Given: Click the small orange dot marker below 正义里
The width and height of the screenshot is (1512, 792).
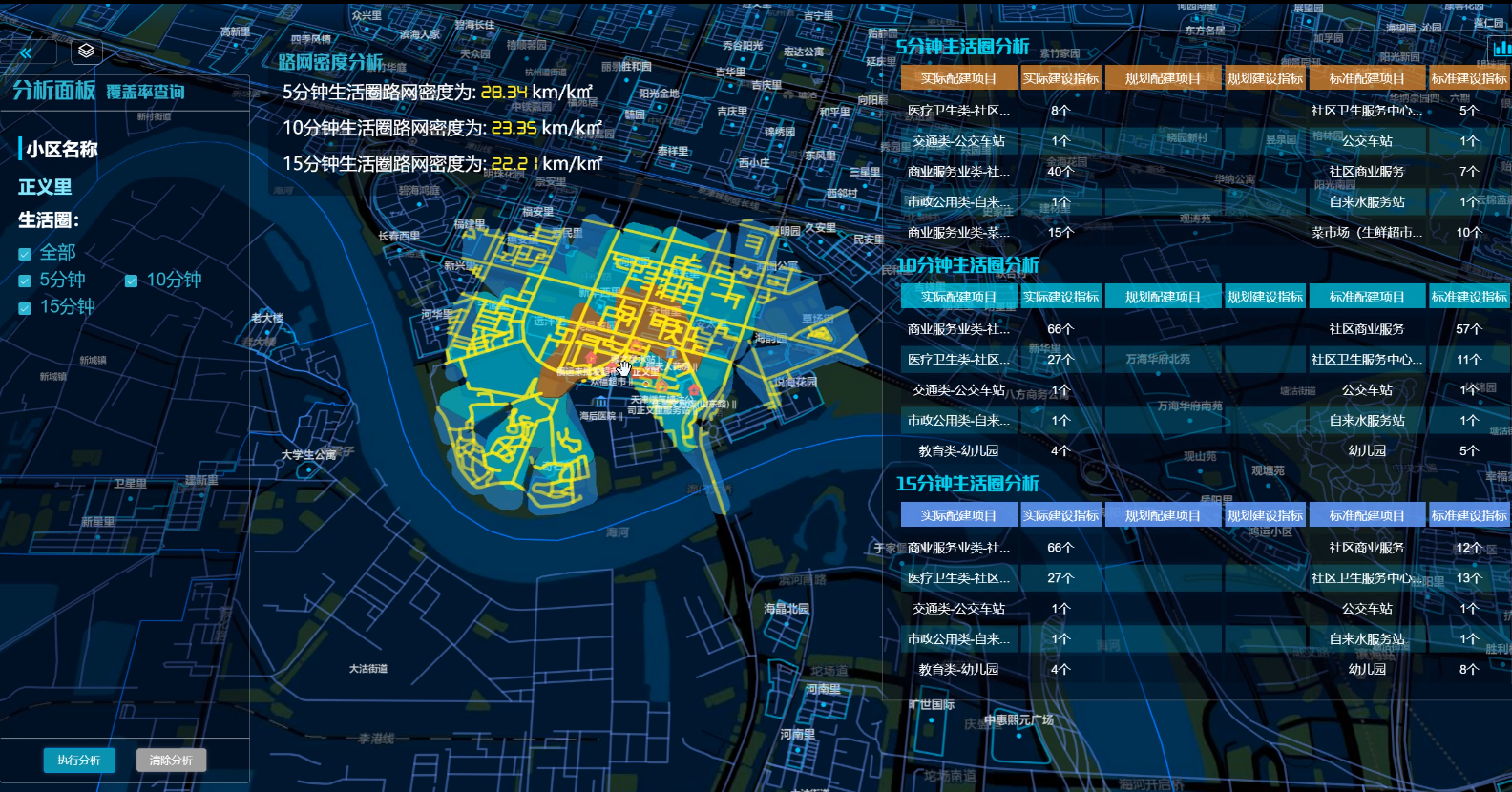Looking at the screenshot, I should pyautogui.click(x=645, y=384).
